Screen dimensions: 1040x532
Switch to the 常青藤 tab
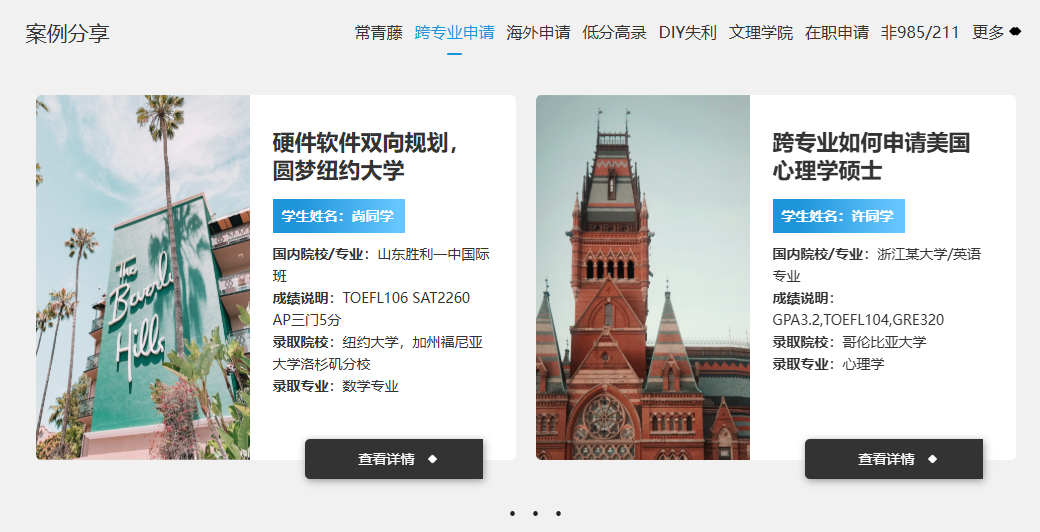(378, 32)
